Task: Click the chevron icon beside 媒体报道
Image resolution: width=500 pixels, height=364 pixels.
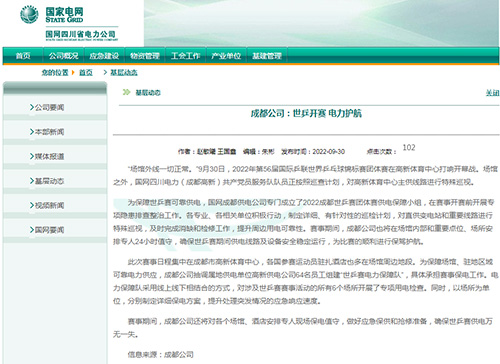Action: point(32,156)
